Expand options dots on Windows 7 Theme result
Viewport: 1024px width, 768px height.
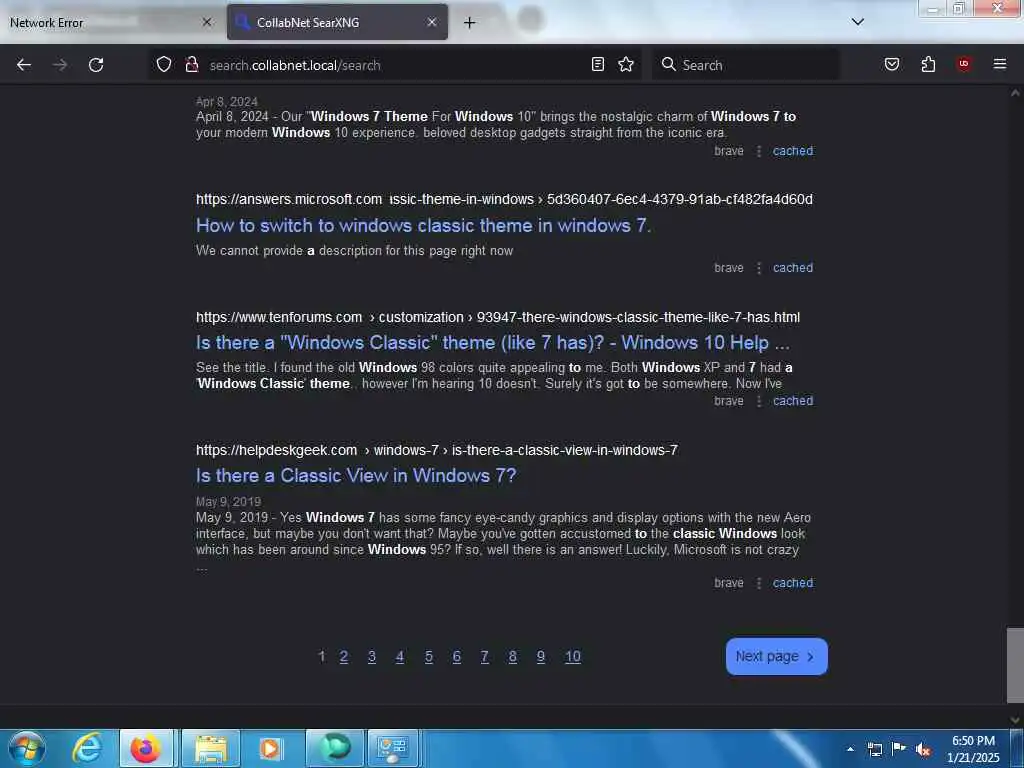click(x=759, y=152)
